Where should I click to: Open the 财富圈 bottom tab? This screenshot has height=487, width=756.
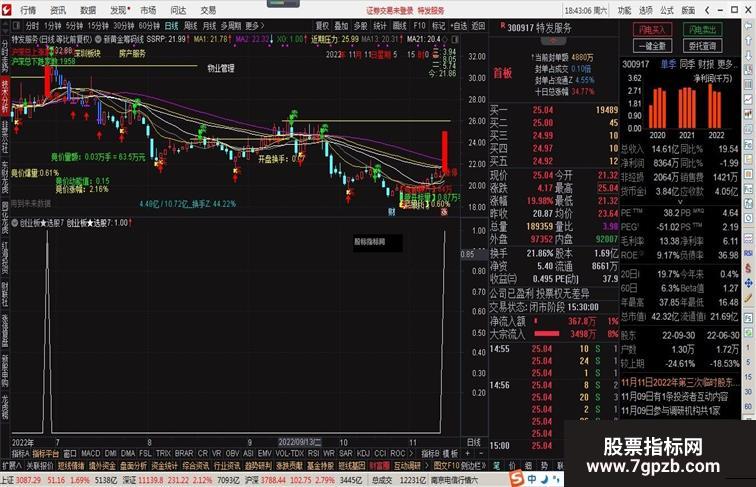pyautogui.click(x=379, y=466)
